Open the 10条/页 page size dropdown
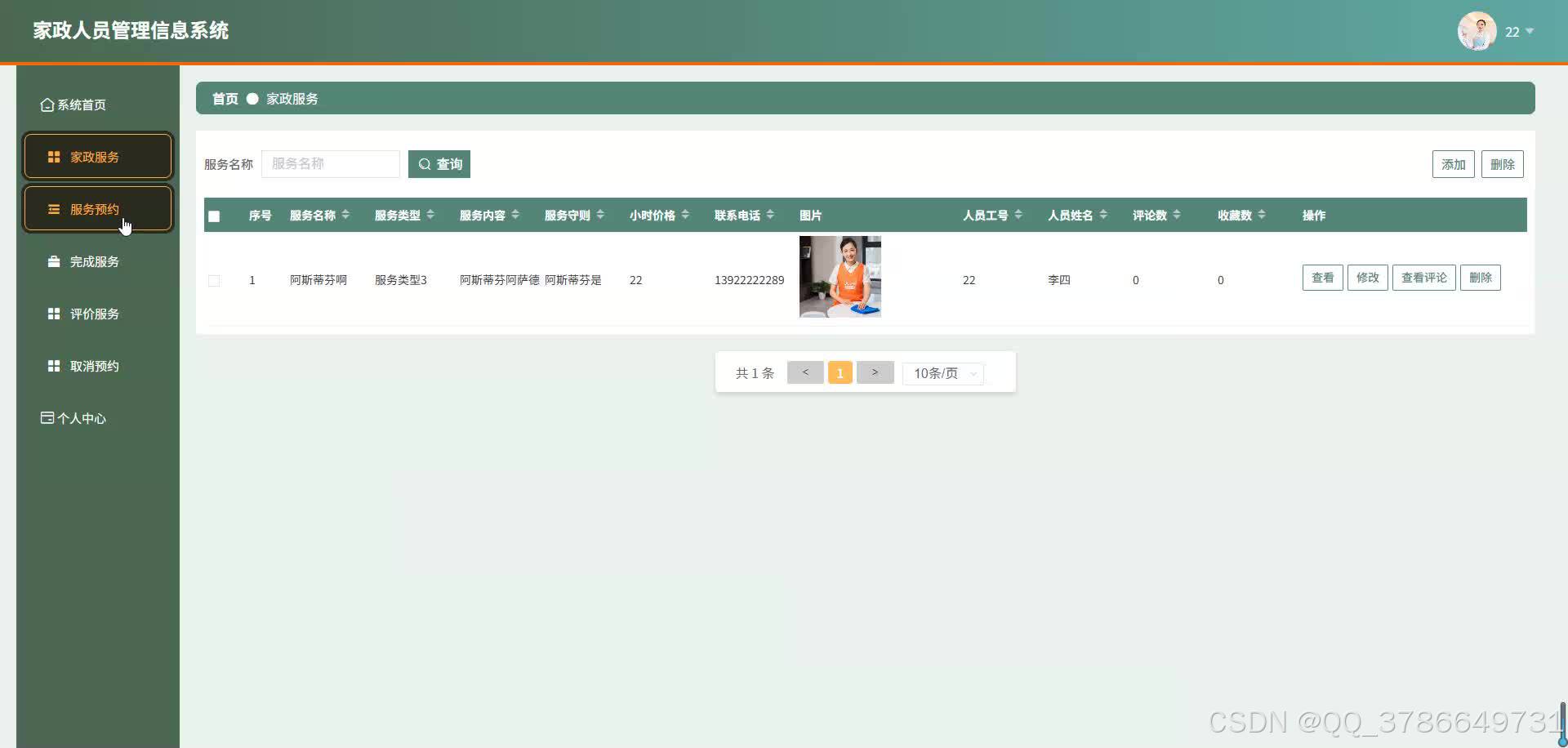 pos(942,373)
